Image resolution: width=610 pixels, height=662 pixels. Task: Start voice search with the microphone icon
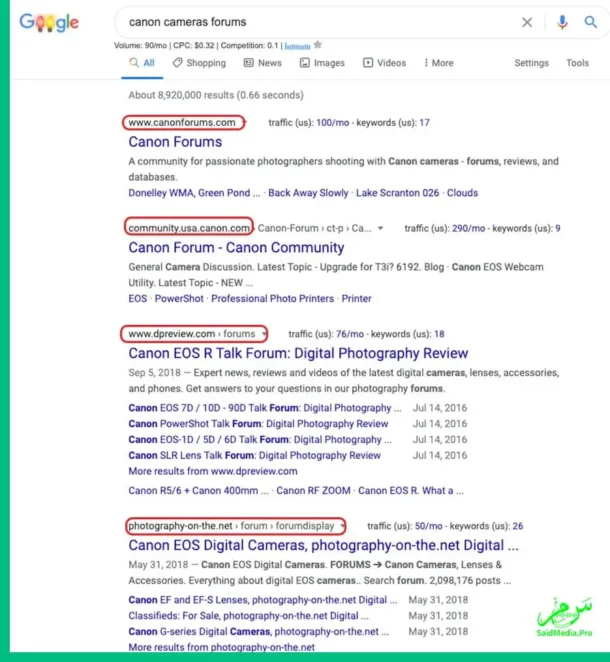[562, 22]
